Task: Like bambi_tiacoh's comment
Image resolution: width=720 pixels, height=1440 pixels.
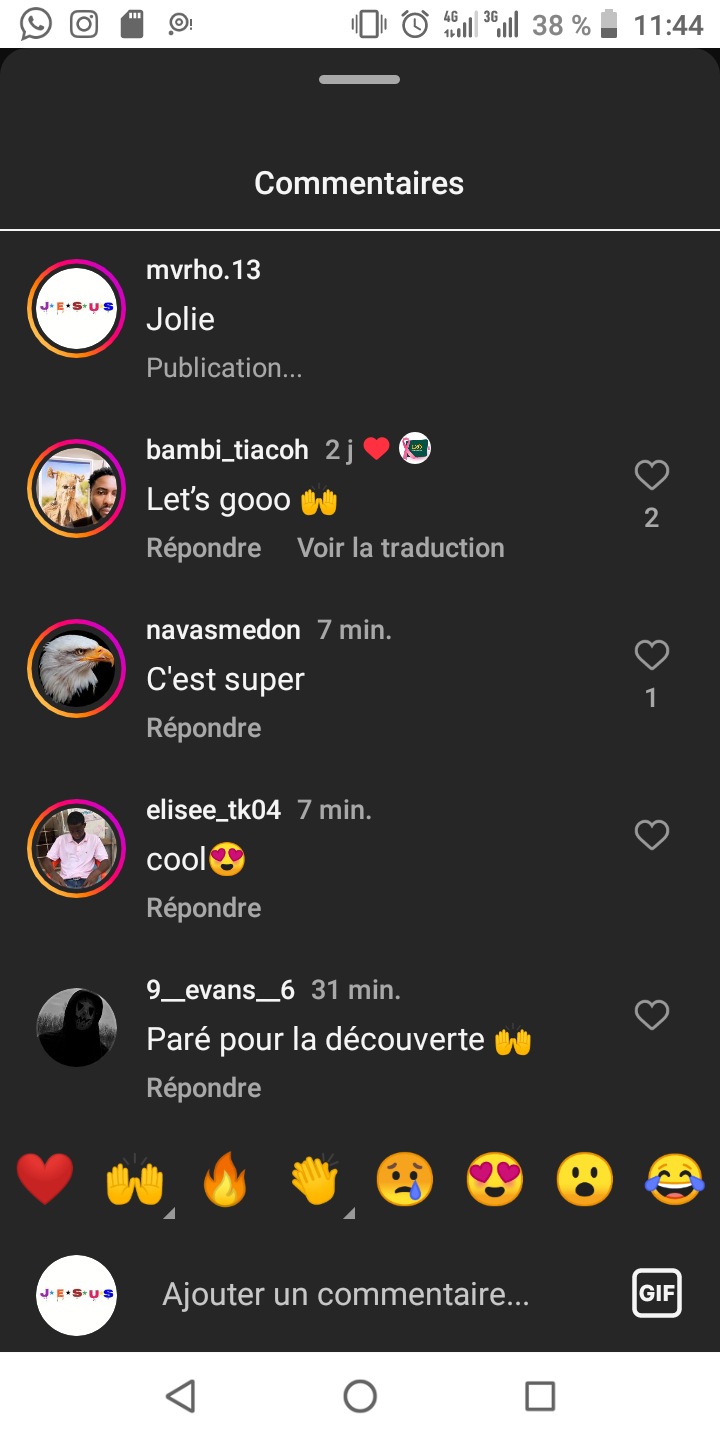Action: coord(652,476)
